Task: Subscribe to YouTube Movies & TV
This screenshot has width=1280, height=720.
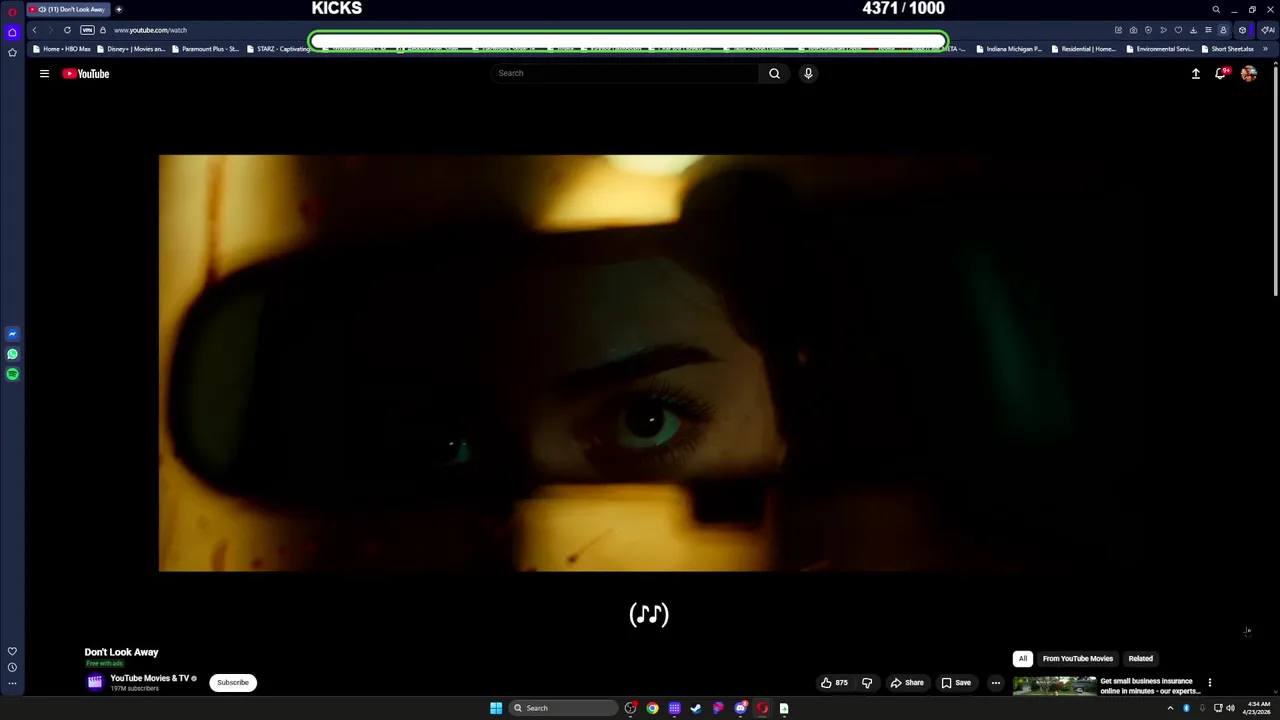Action: (233, 683)
